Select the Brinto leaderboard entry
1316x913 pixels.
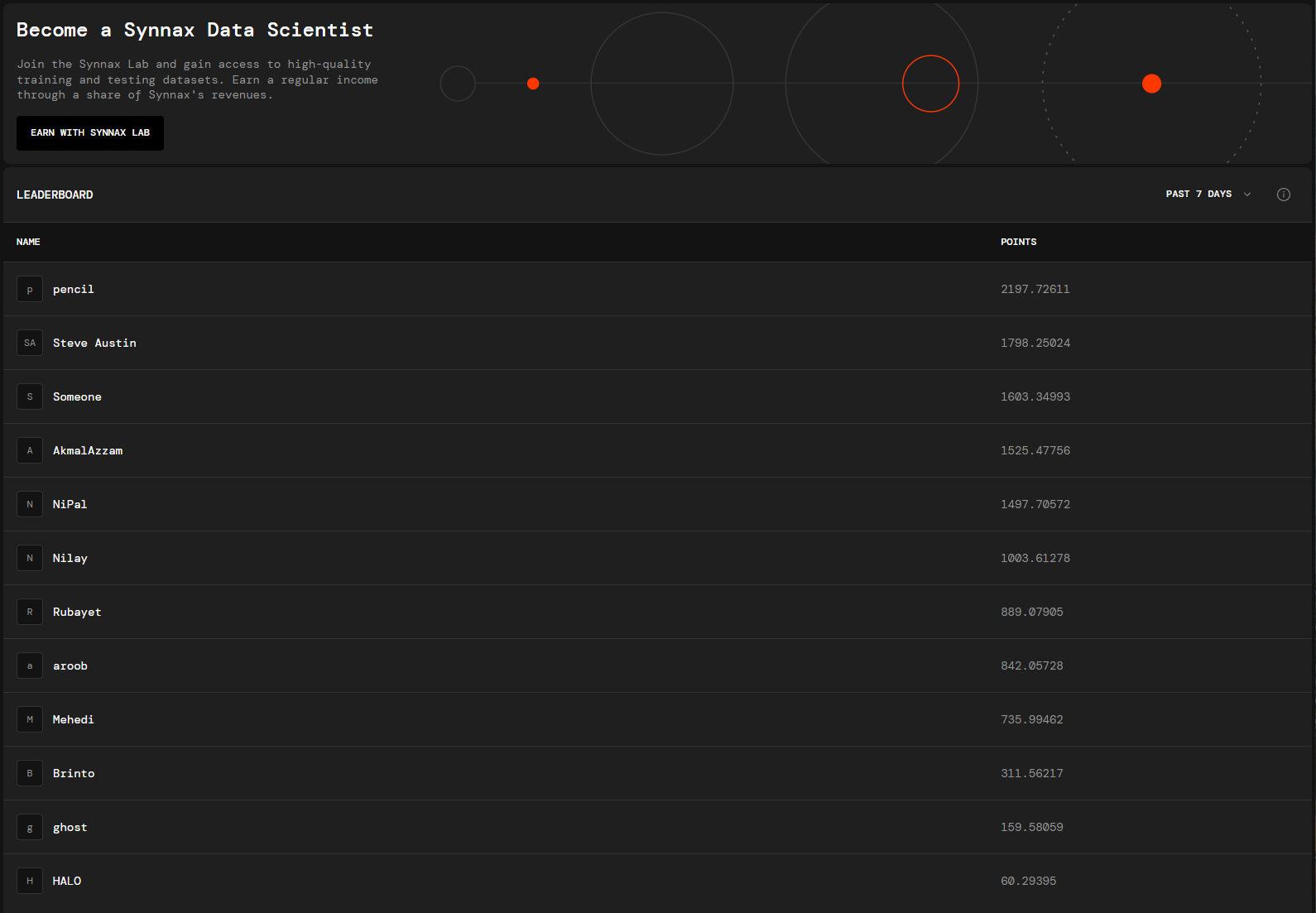[74, 773]
